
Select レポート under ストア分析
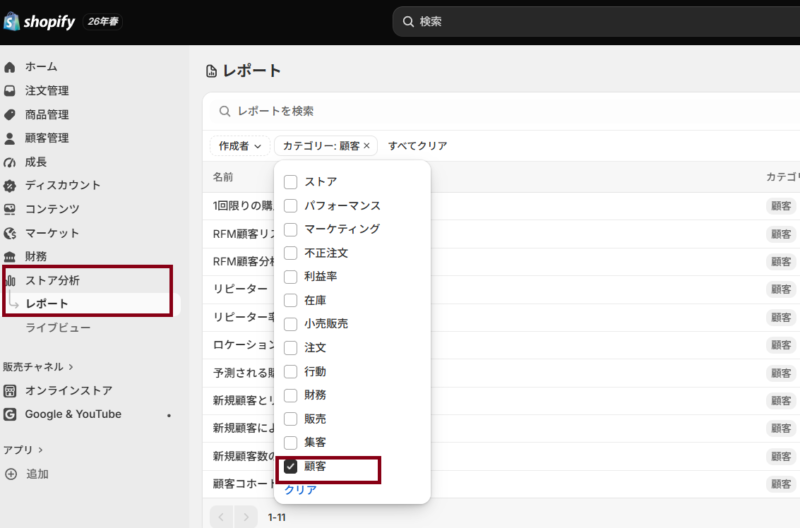coord(47,304)
